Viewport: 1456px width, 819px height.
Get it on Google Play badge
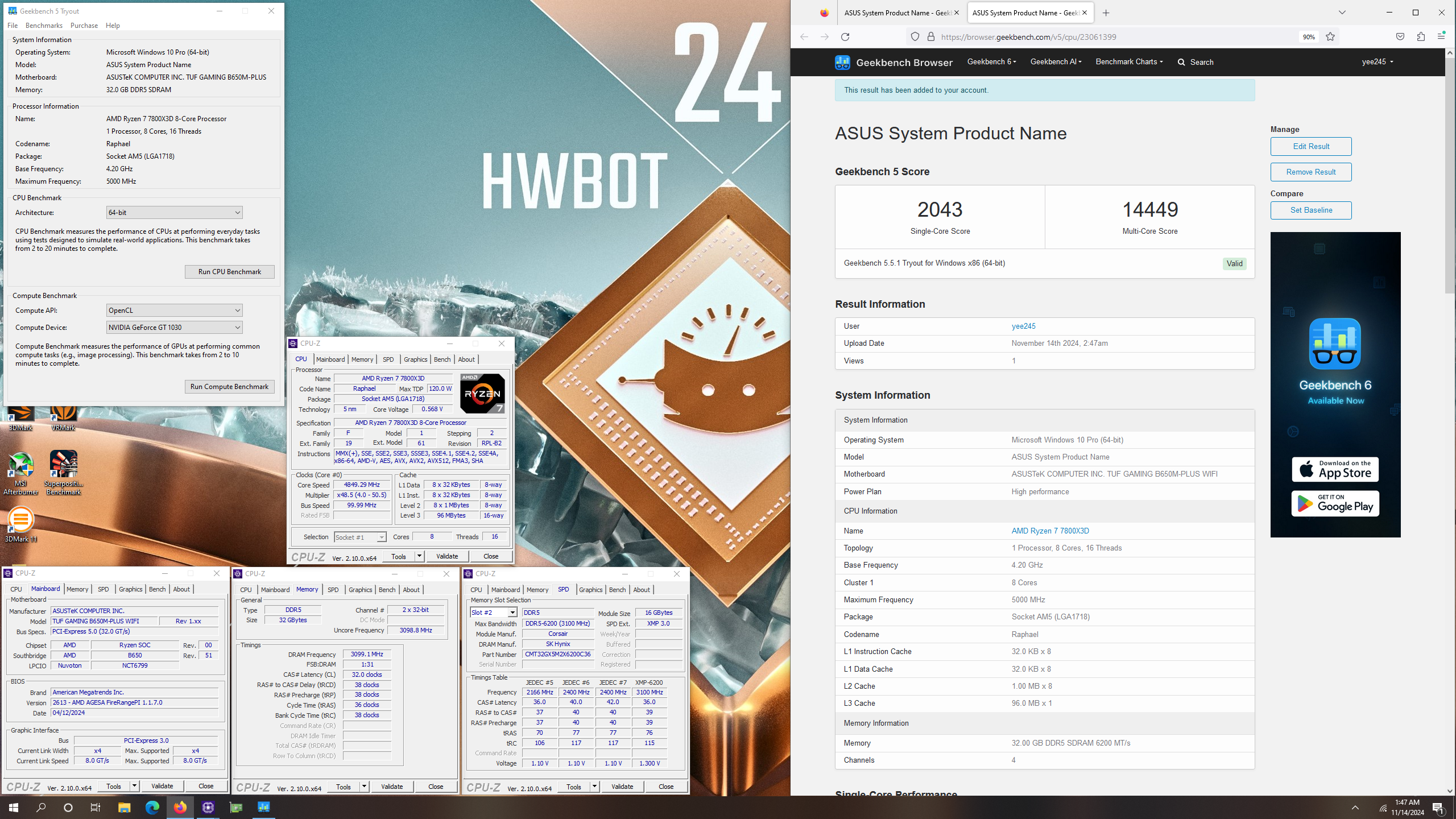point(1335,503)
